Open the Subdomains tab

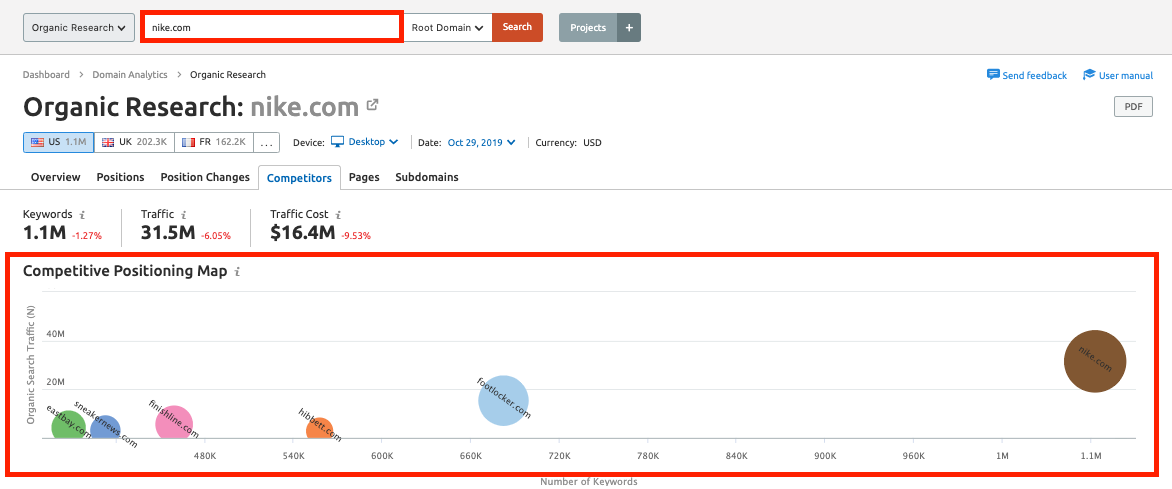[x=427, y=177]
